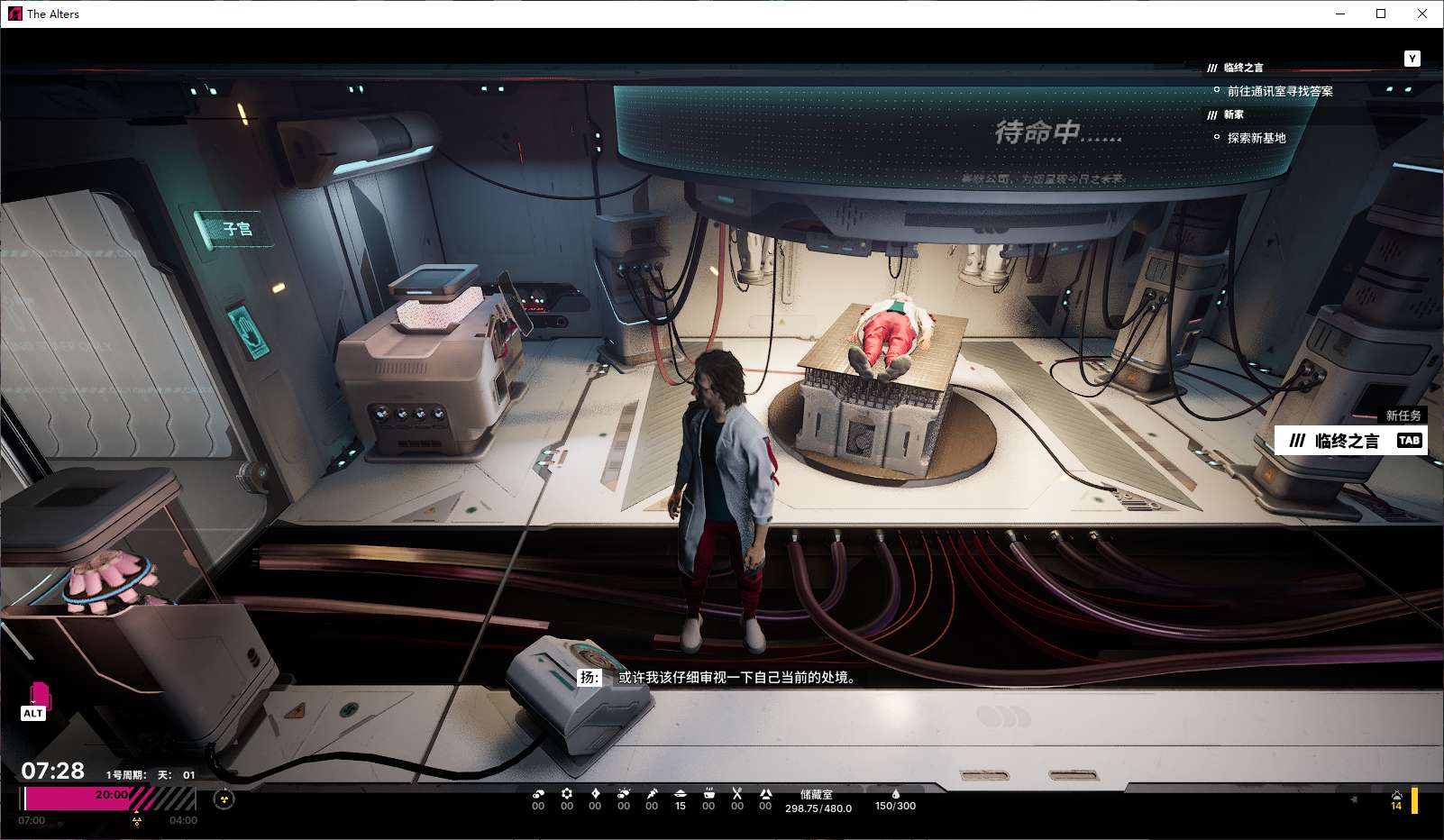The height and width of the screenshot is (840, 1444).
Task: Click the mush food plate icon showing 15
Action: (681, 799)
